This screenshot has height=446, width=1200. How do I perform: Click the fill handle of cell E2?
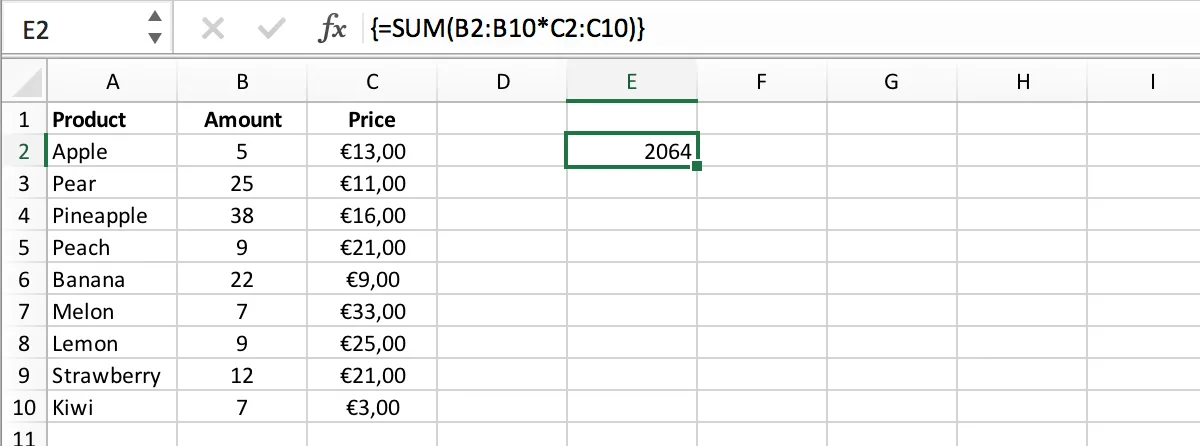(697, 166)
